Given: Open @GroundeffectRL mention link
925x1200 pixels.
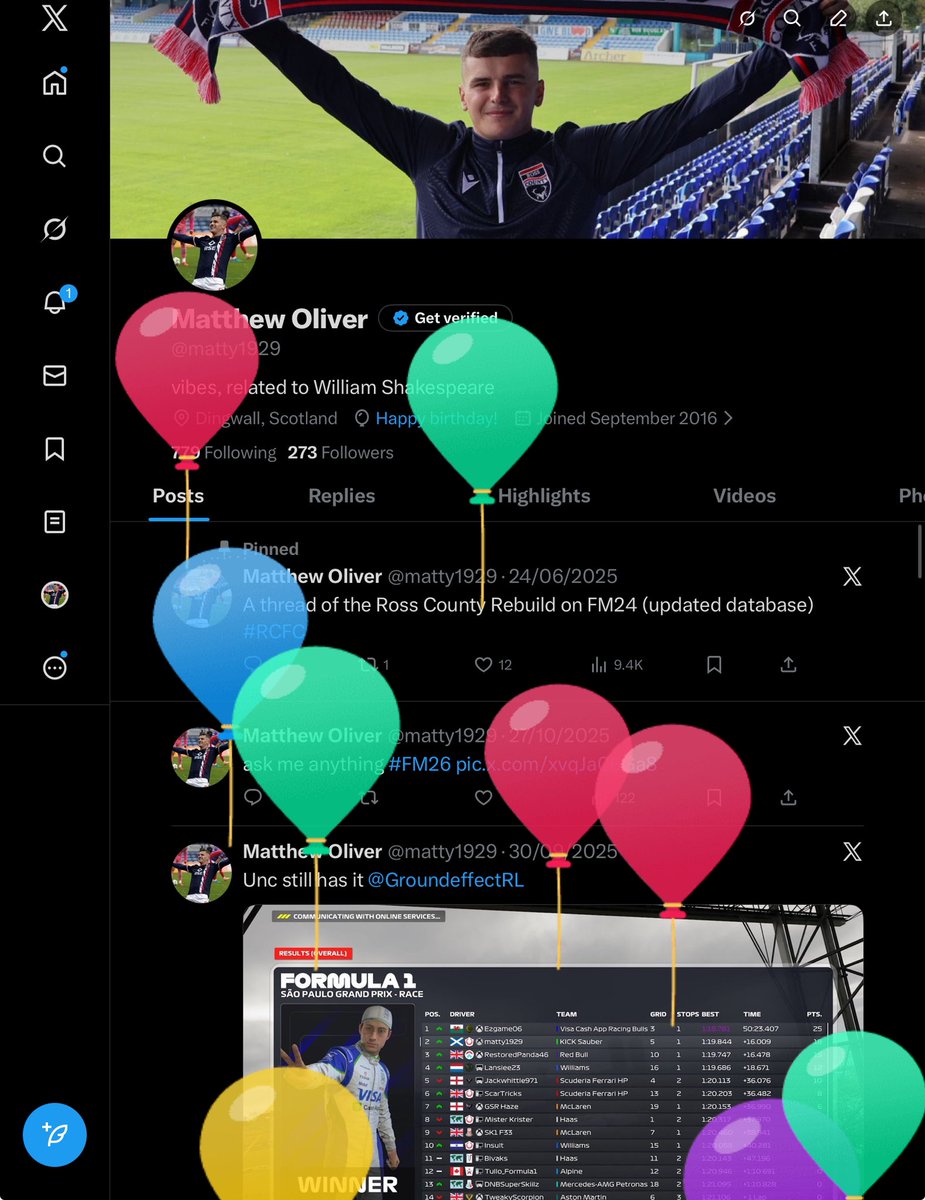Looking at the screenshot, I should 446,881.
